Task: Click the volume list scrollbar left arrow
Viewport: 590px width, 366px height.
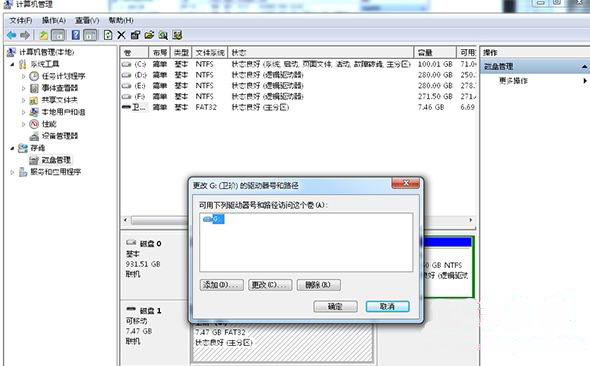Action: [126, 220]
